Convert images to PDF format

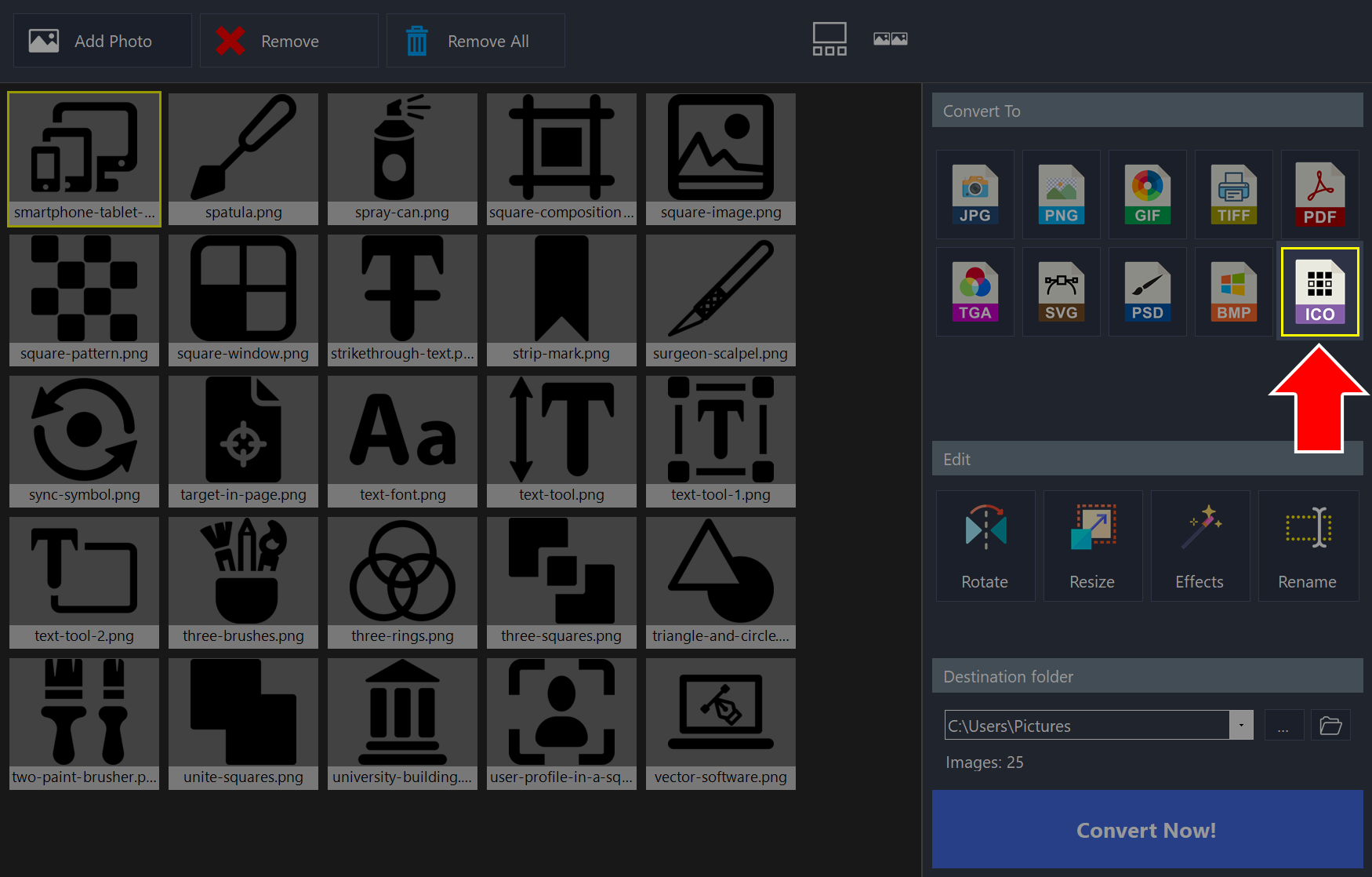point(1319,195)
